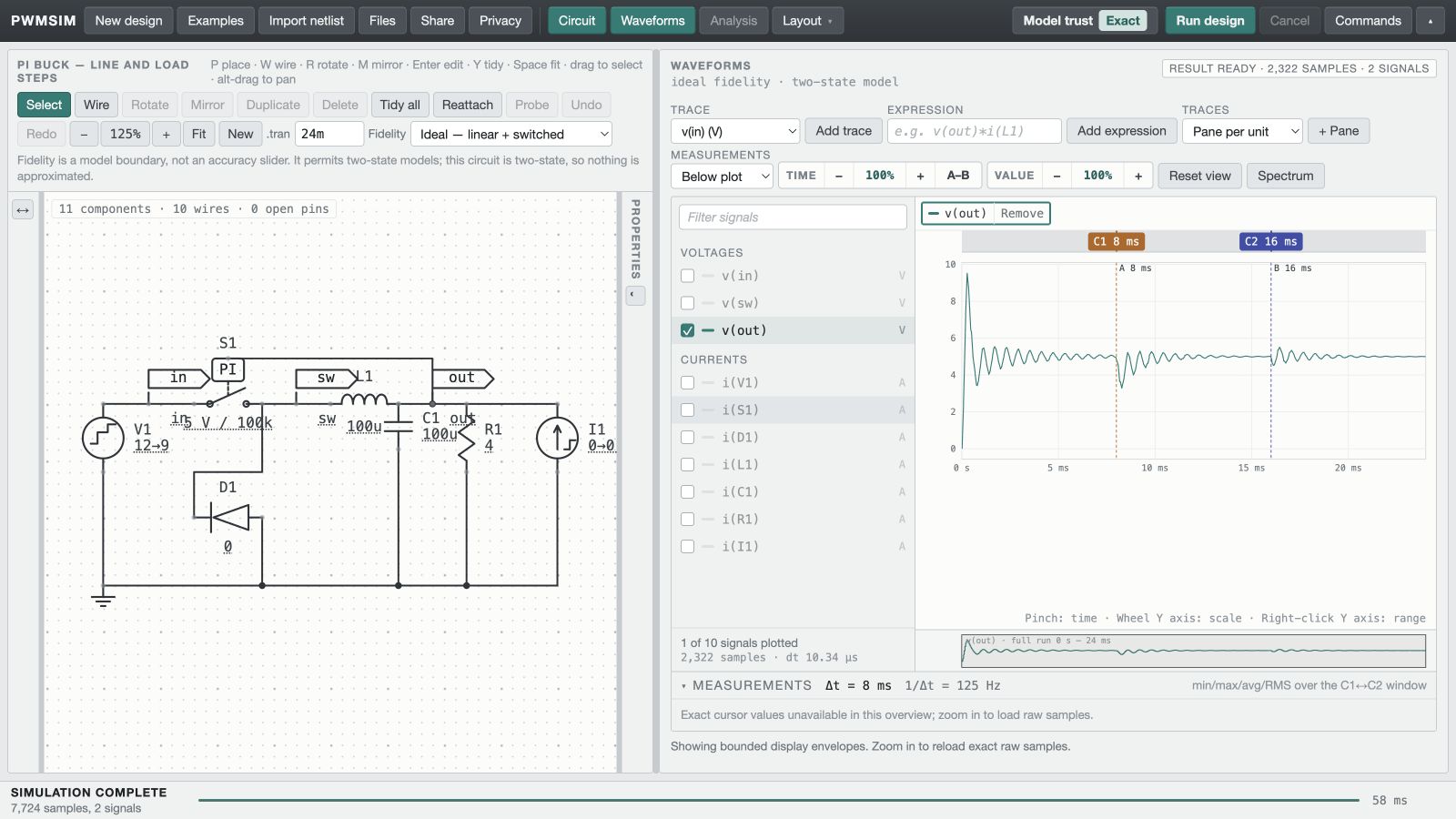Click Add expression button
The width and height of the screenshot is (1456, 819).
(1122, 131)
